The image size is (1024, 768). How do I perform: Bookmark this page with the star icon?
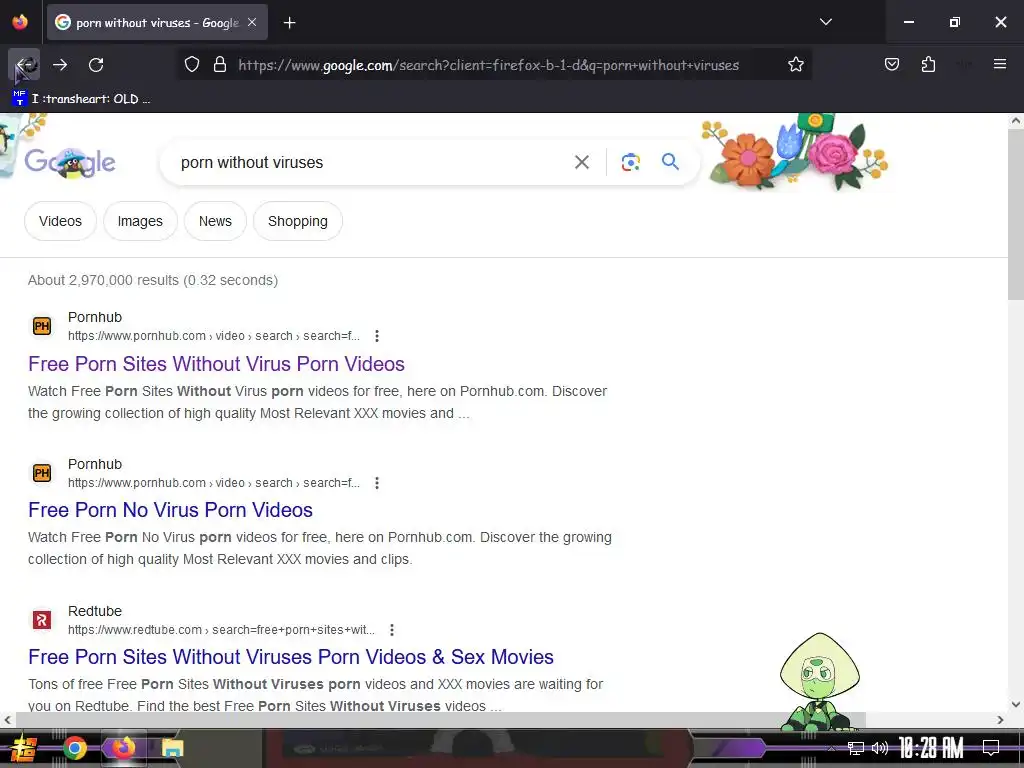click(795, 65)
